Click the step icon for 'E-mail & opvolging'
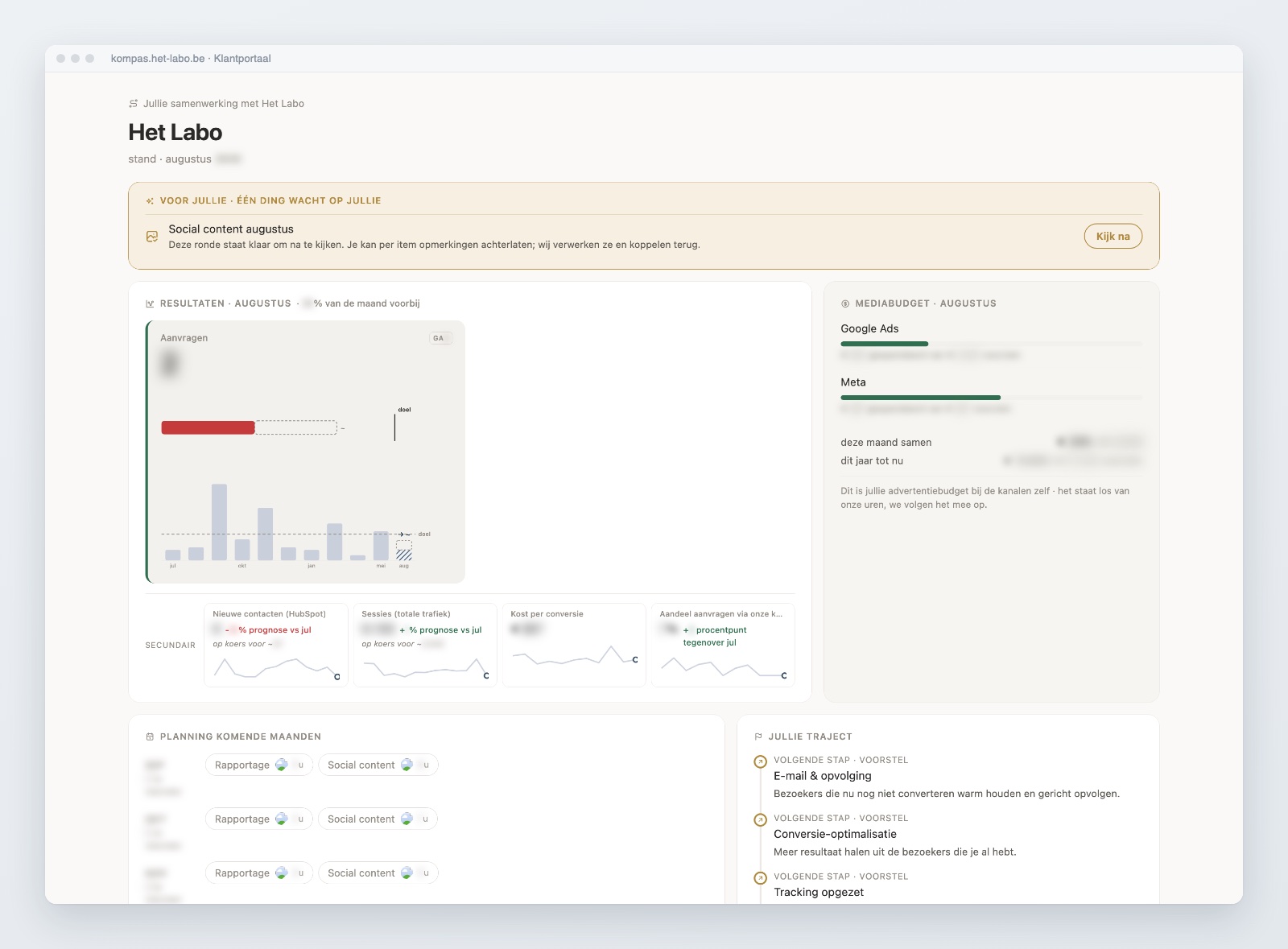Screen dimensions: 1288x949 click(x=760, y=761)
